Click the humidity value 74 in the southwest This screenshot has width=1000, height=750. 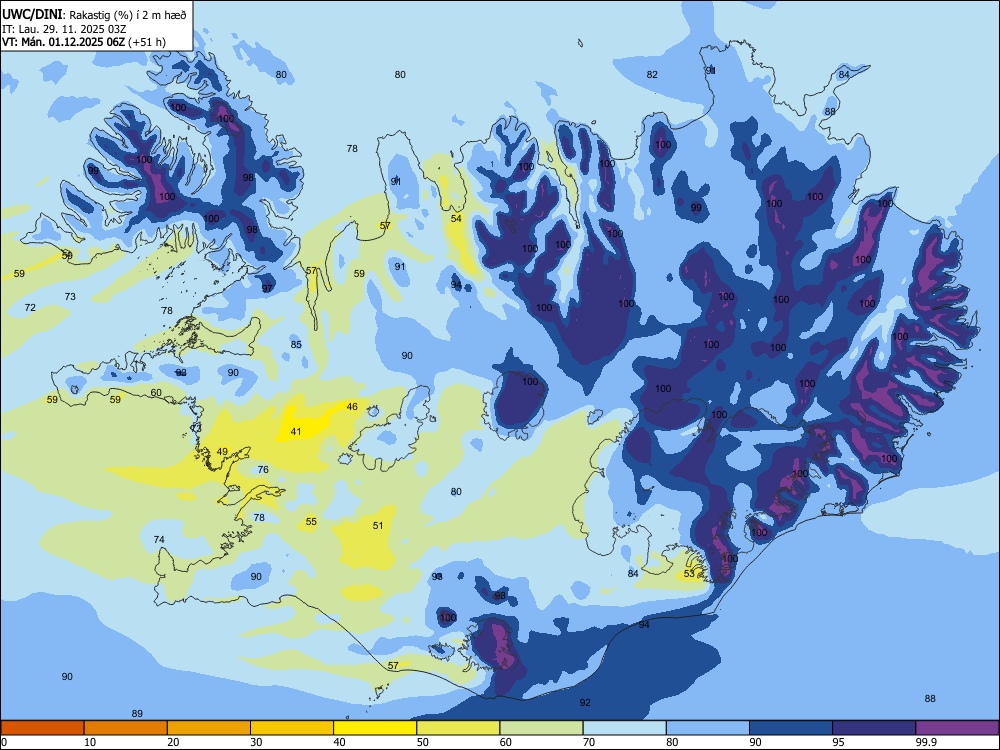[159, 540]
